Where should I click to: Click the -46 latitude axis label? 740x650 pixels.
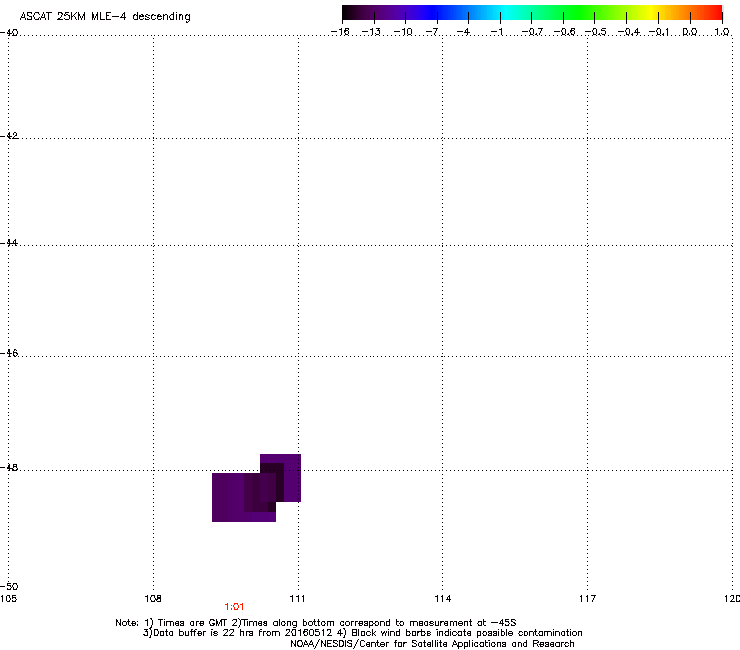coord(9,353)
